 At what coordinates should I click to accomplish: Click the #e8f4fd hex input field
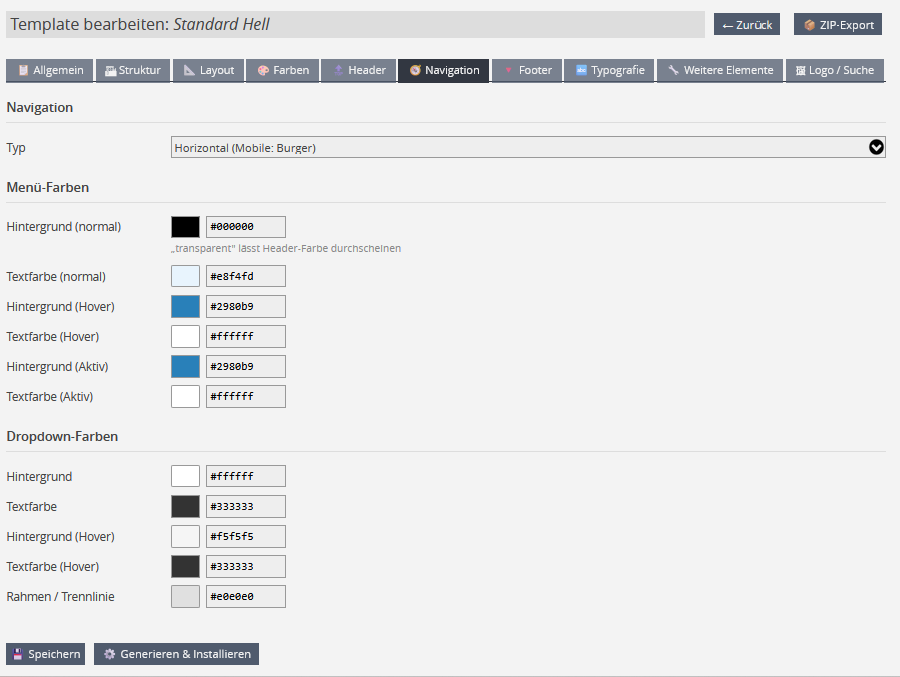(246, 276)
